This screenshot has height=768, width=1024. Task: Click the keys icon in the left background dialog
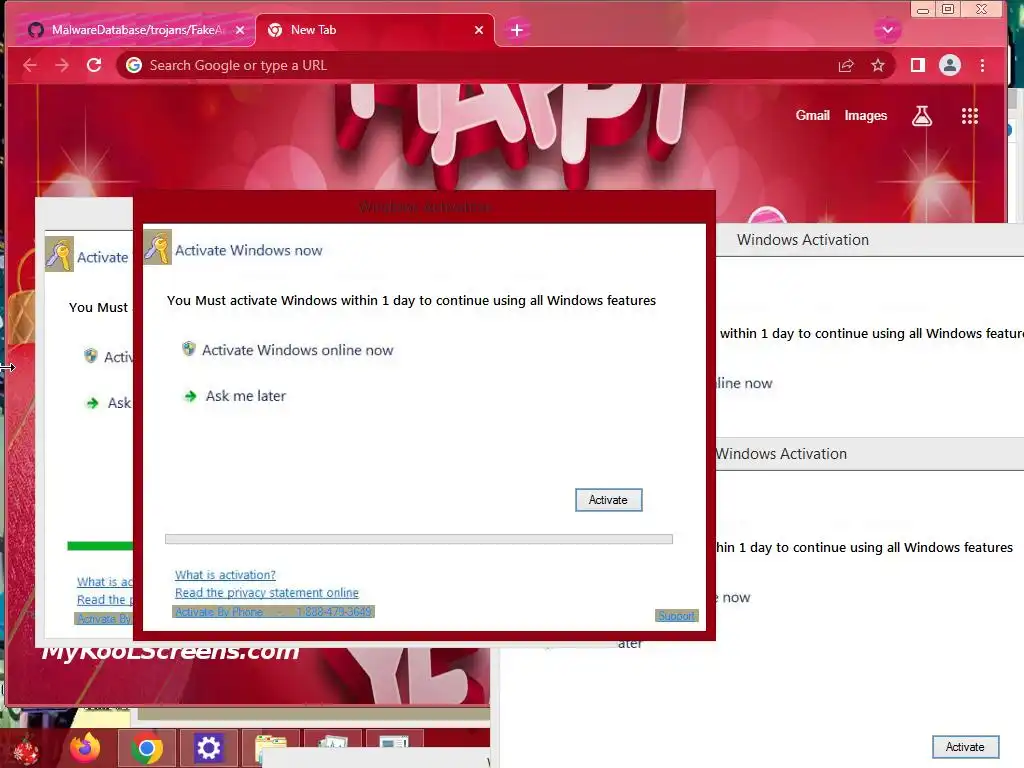tap(59, 255)
